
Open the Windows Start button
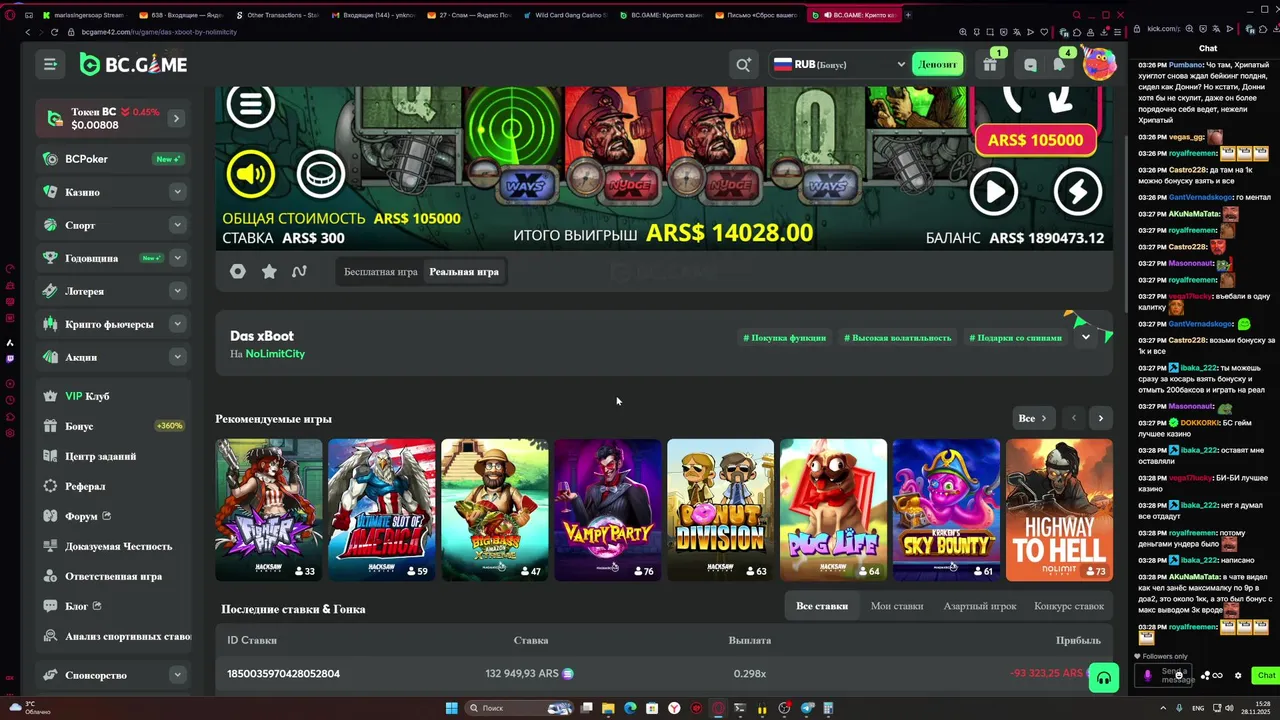(x=451, y=708)
